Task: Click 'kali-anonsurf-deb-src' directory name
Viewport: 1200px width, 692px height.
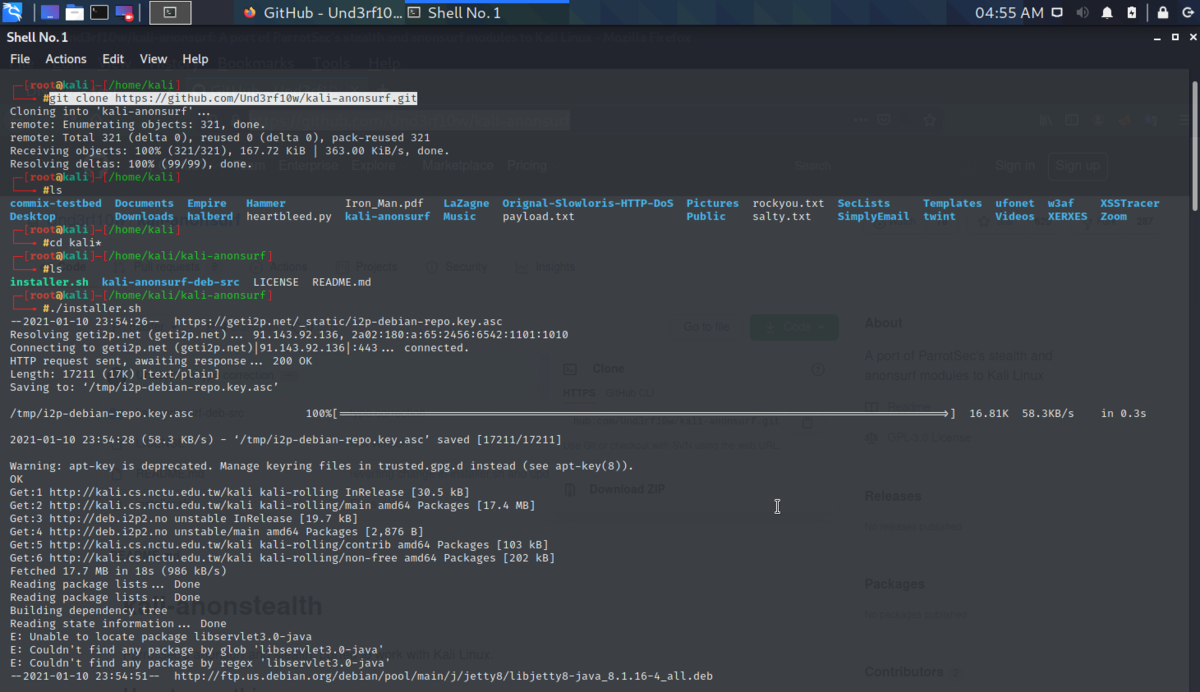Action: 170,282
